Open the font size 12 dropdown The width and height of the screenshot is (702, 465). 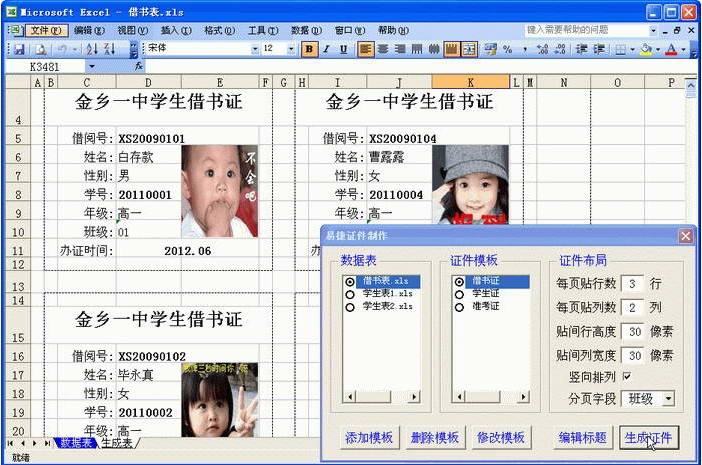tap(291, 49)
